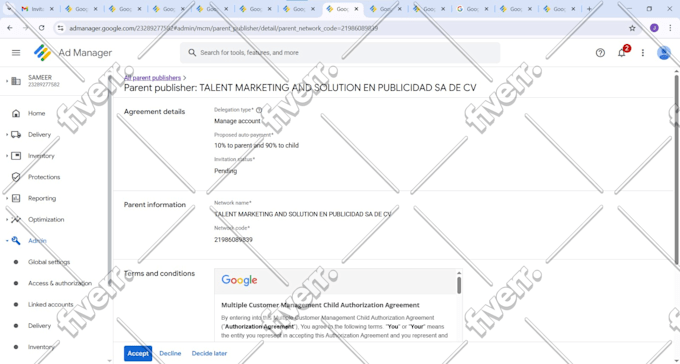Viewport: 680px width, 364px height.
Task: Open notifications bell with 2 alerts
Action: [622, 52]
